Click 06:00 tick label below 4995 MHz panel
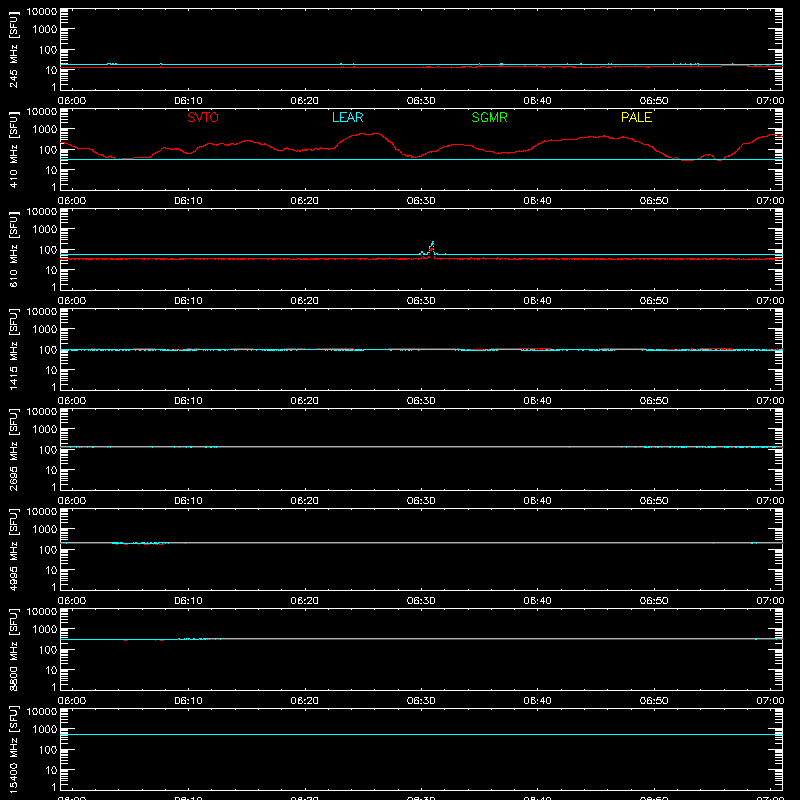 tap(72, 601)
